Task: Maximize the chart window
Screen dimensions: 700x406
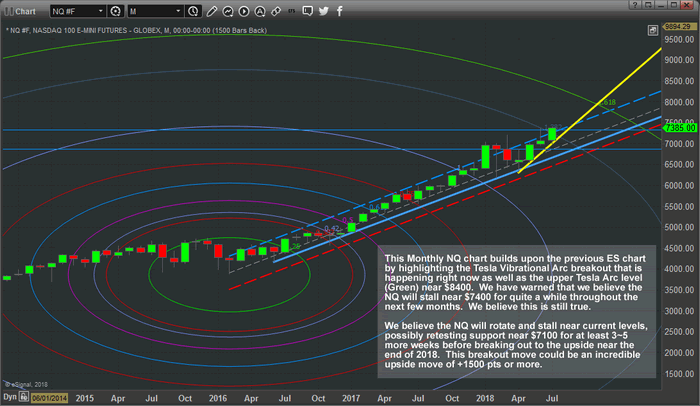Action: pyautogui.click(x=674, y=5)
